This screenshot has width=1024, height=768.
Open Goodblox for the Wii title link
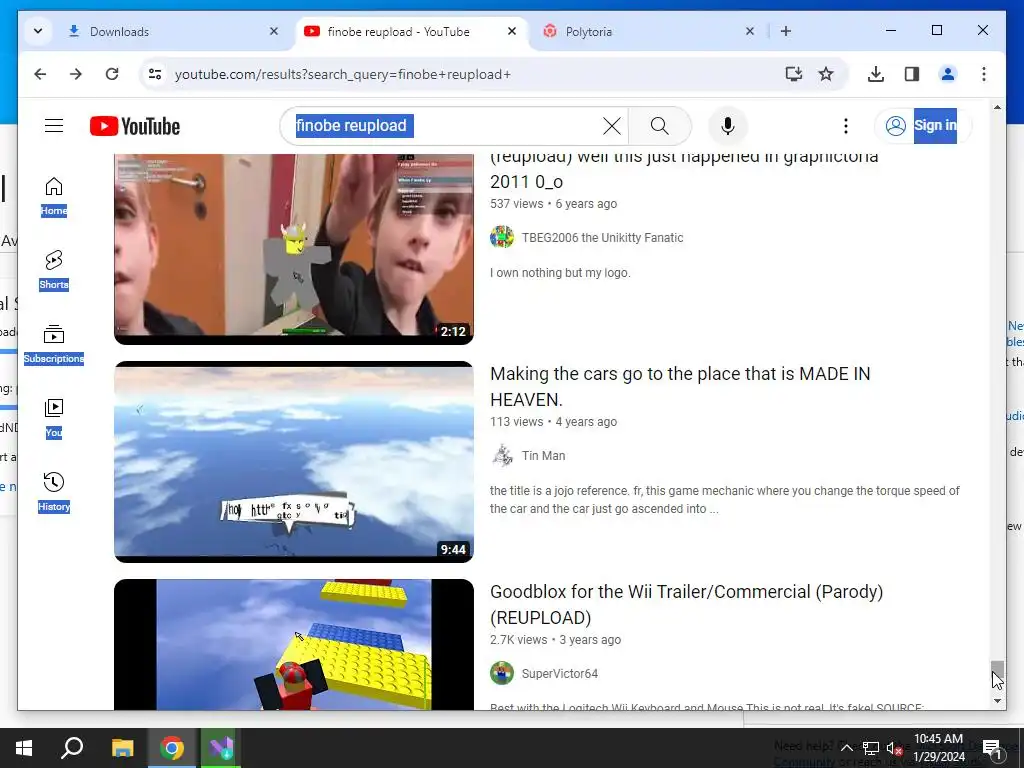pyautogui.click(x=686, y=605)
